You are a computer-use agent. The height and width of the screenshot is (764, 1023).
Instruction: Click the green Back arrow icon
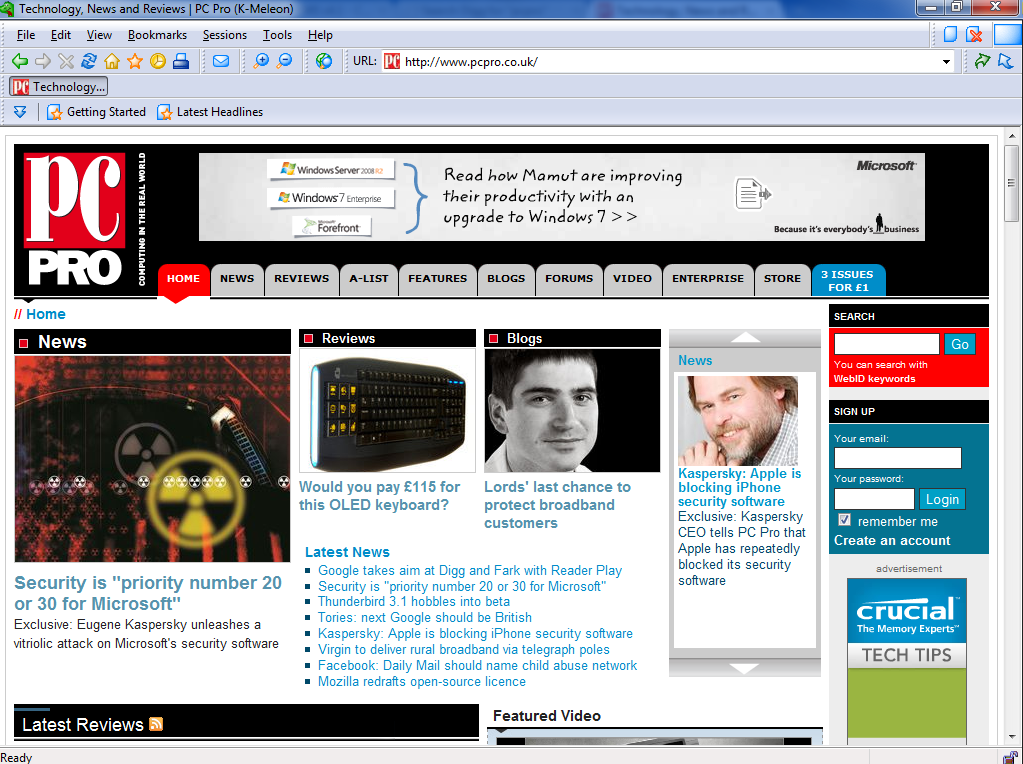(x=20, y=61)
